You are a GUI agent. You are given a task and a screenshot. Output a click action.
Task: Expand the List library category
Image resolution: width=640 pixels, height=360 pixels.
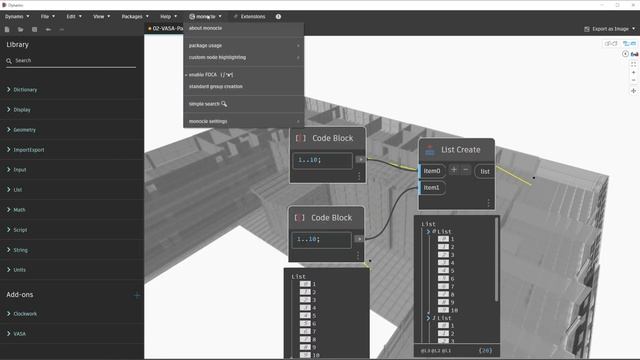point(9,189)
